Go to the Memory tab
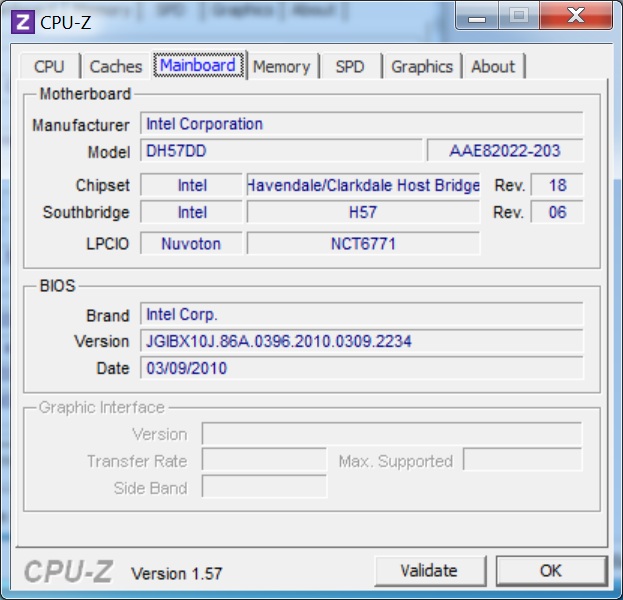Screen dimensions: 623x600 click(281, 66)
